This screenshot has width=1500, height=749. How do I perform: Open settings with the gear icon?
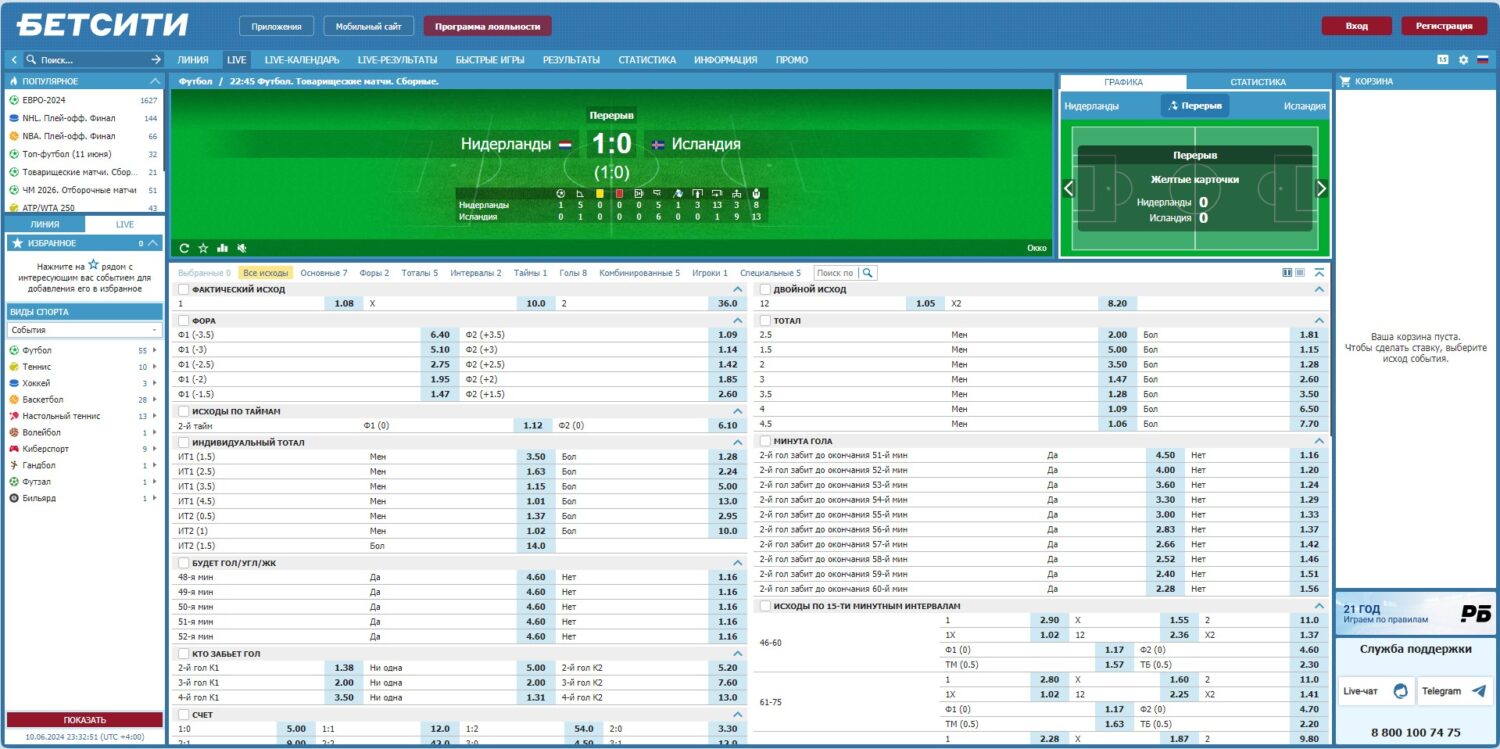point(1463,60)
